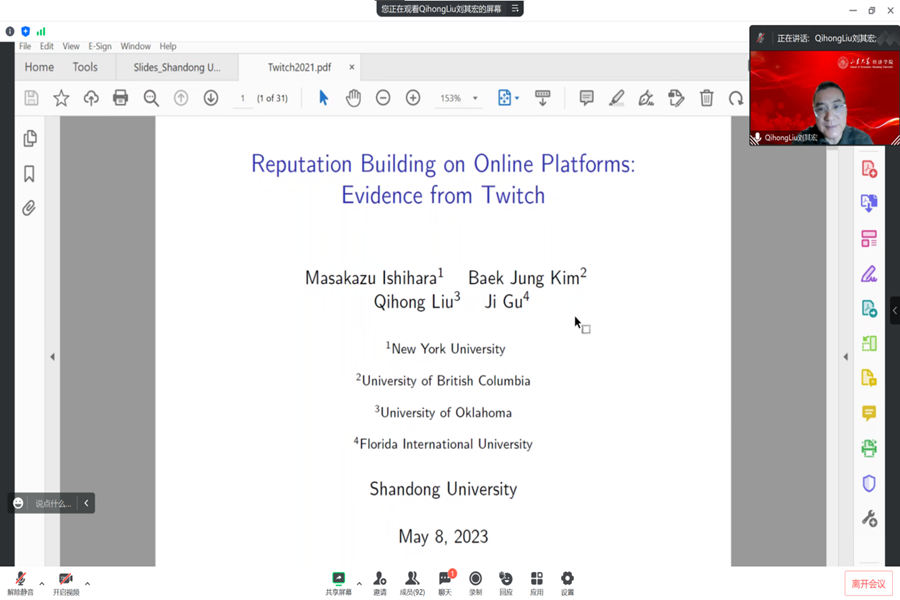Open the E-Sign menu
The image size is (900, 600).
tap(100, 46)
